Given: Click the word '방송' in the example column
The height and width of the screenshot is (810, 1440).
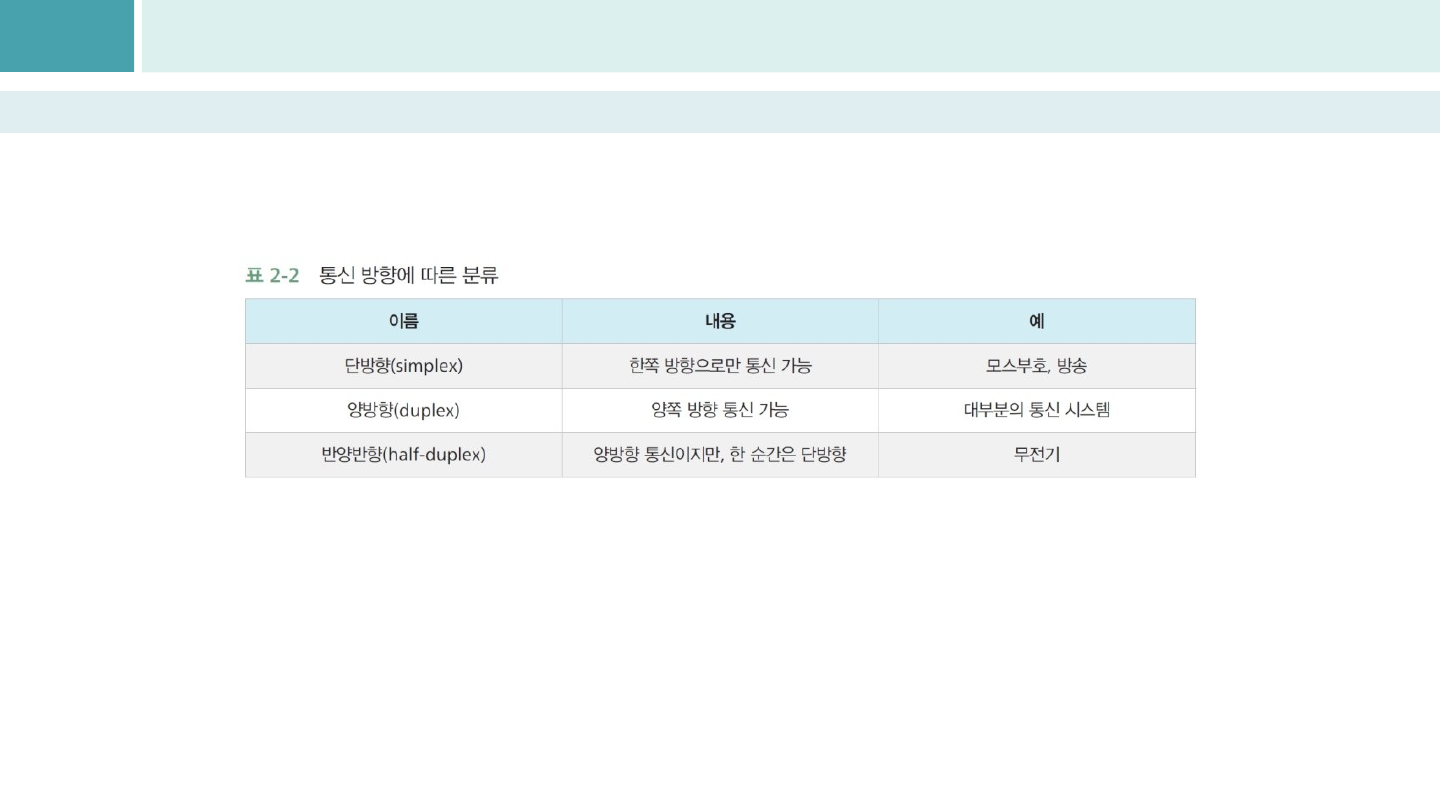Looking at the screenshot, I should pos(1072,366).
